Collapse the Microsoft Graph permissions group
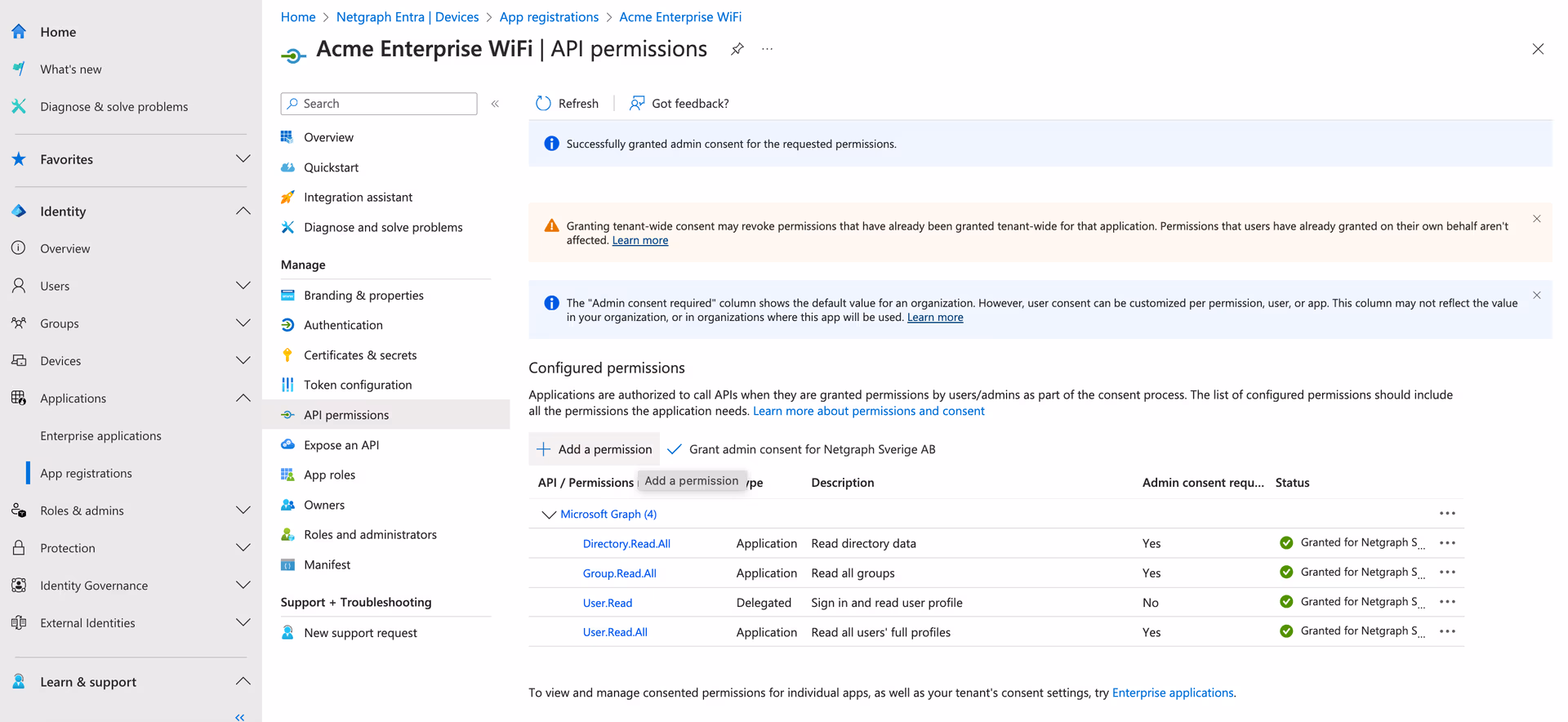This screenshot has height=722, width=1568. pyautogui.click(x=549, y=515)
